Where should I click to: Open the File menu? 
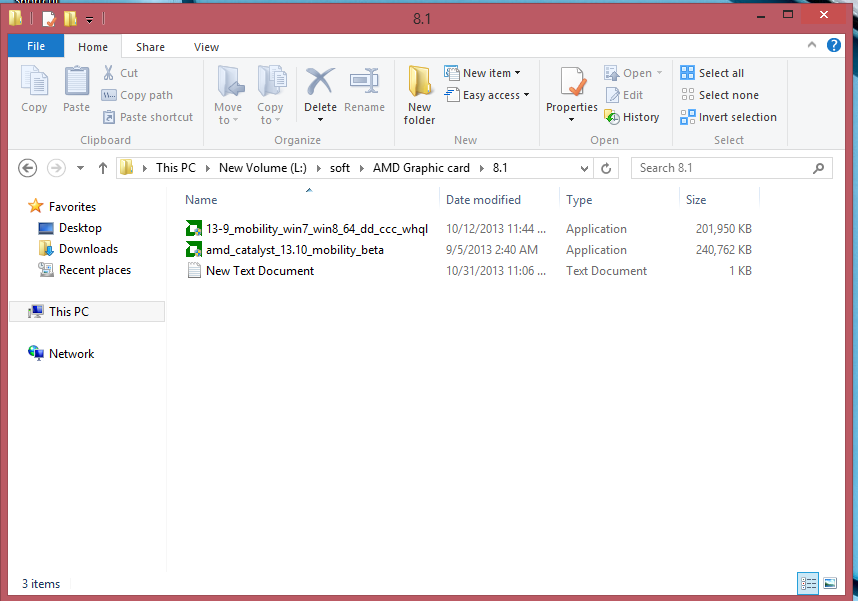36,46
